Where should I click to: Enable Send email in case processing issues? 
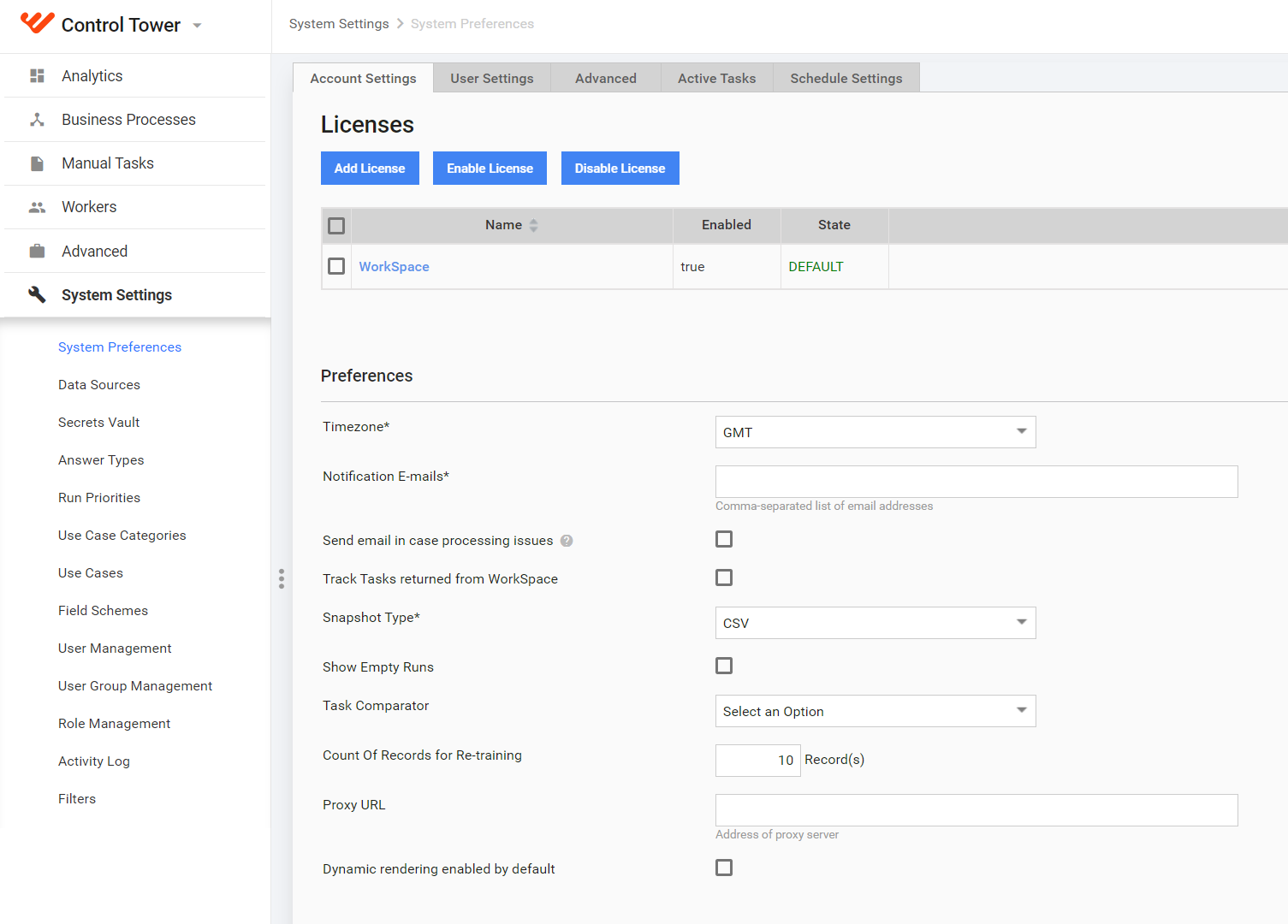pos(724,539)
